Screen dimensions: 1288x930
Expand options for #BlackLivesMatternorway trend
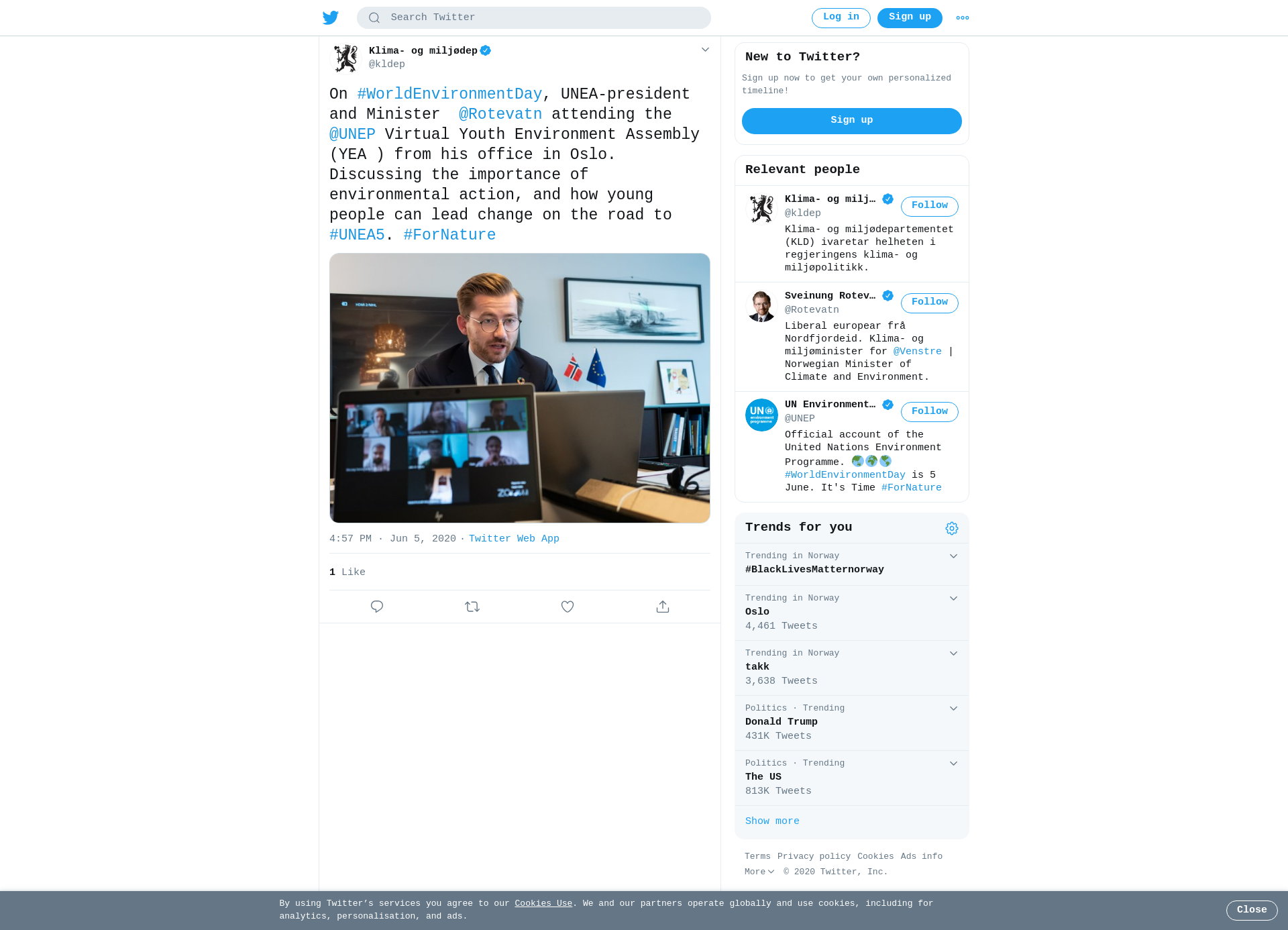[953, 556]
